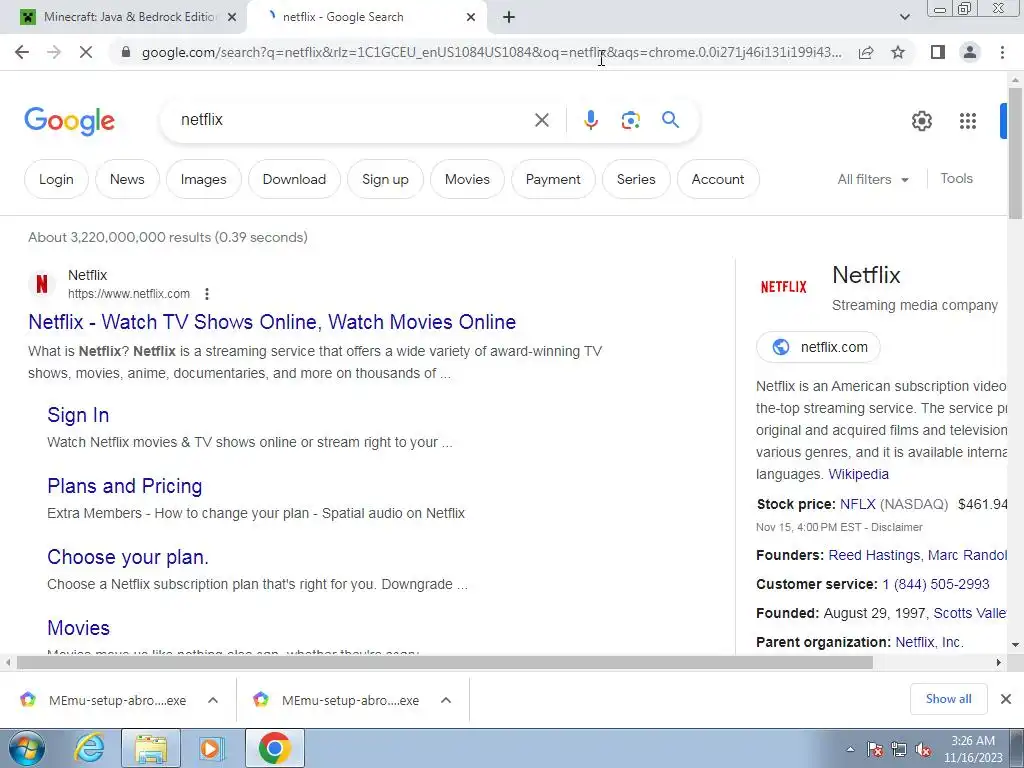The width and height of the screenshot is (1024, 768).
Task: Click the lock icon in the address bar
Action: click(x=126, y=52)
